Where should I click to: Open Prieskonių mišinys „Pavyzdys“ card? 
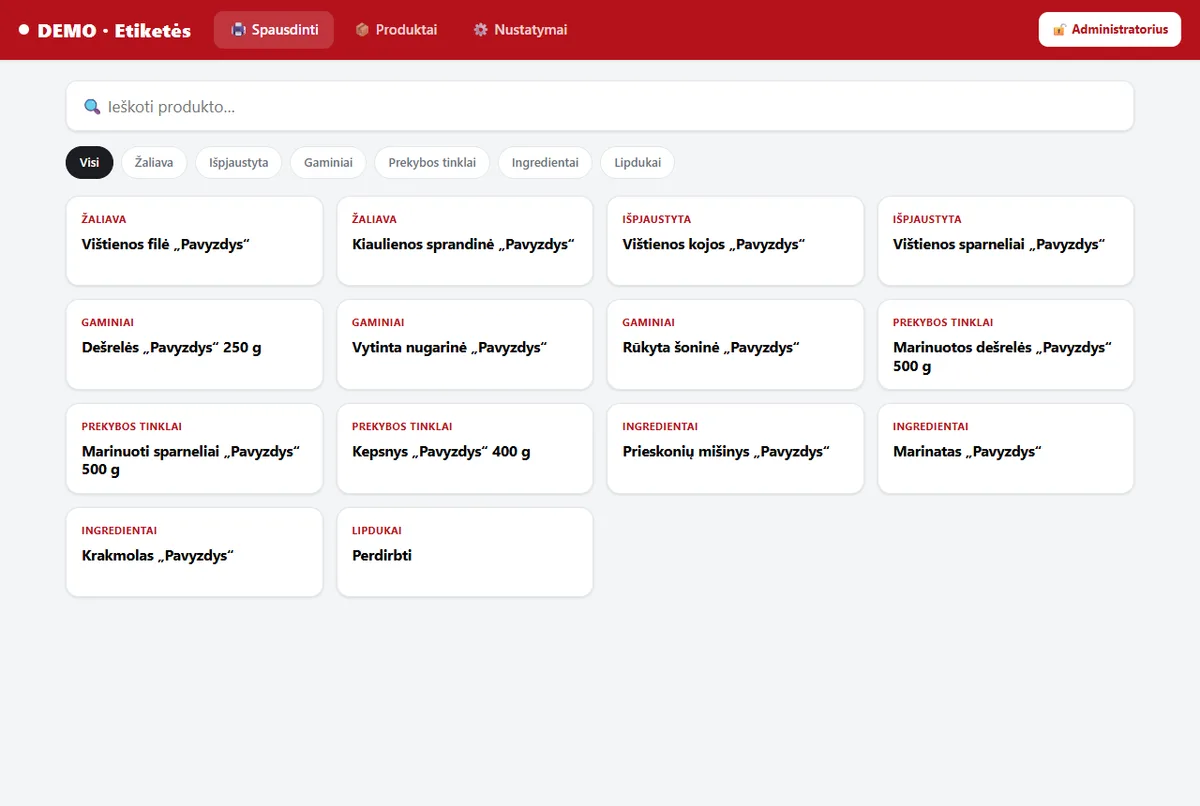click(x=735, y=449)
